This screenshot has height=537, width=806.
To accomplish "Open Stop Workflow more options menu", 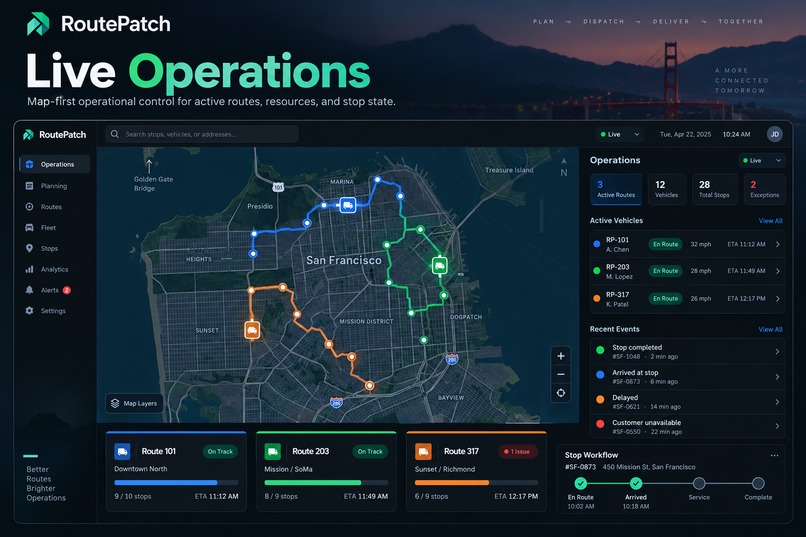I will tap(775, 455).
